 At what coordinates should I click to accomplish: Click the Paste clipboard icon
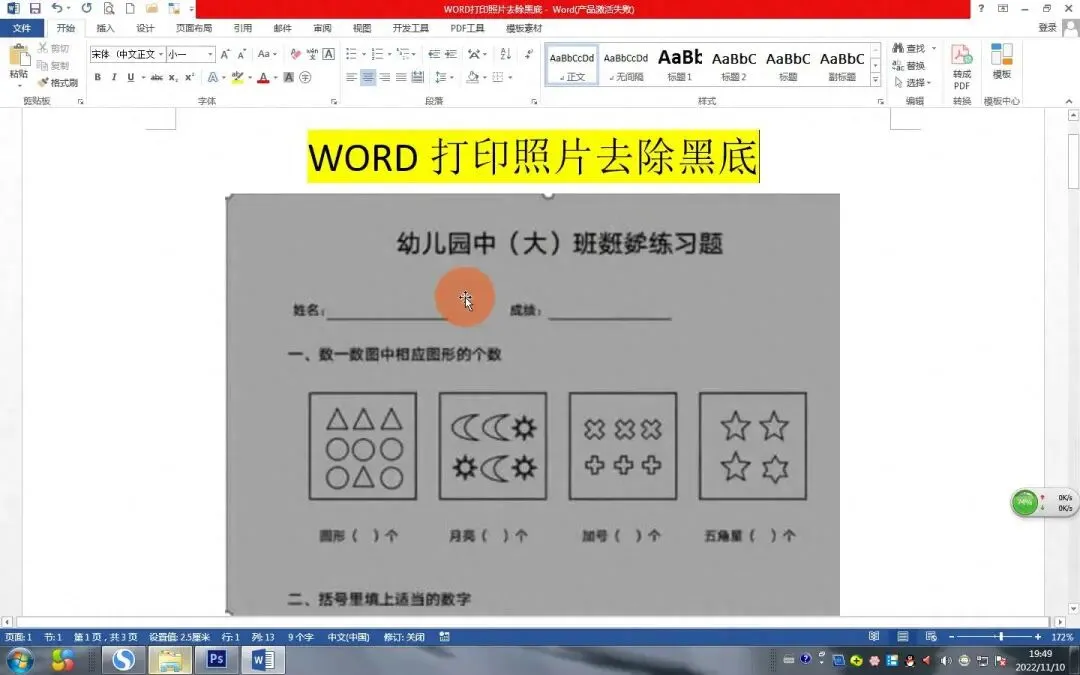click(19, 56)
